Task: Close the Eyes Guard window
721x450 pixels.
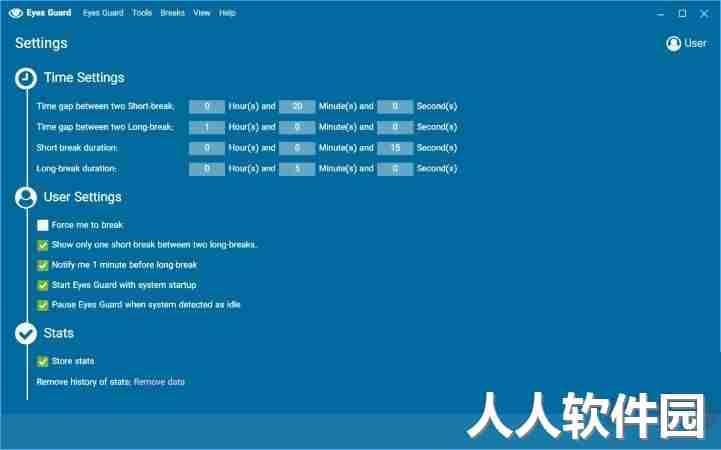Action: click(704, 14)
